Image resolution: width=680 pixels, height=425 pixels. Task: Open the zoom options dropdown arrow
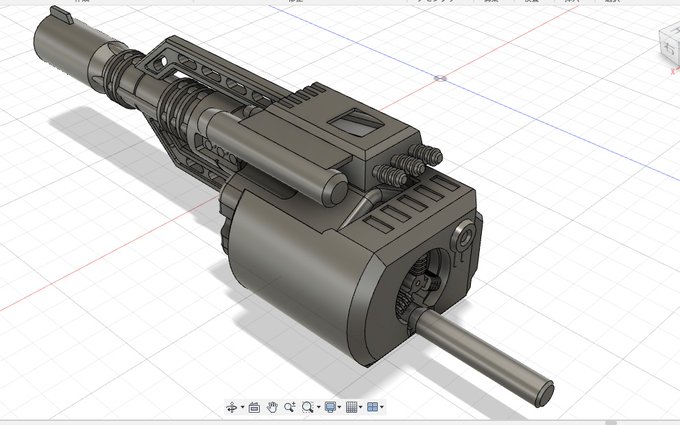click(x=319, y=407)
